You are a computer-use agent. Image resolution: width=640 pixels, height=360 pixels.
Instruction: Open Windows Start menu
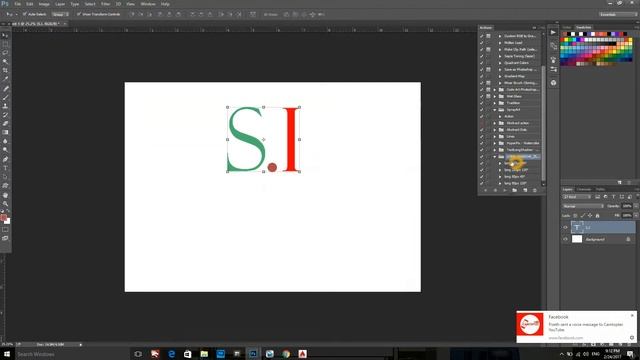click(7, 354)
